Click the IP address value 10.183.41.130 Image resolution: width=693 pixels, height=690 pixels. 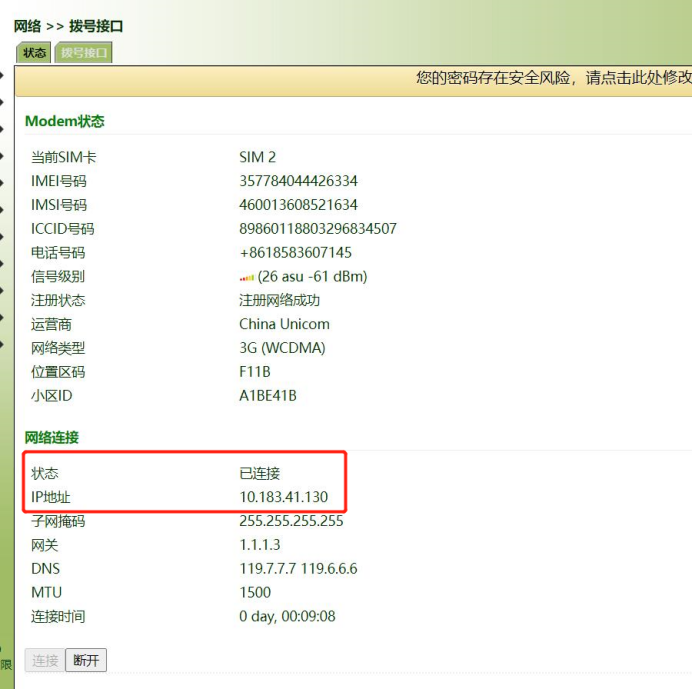tap(283, 497)
